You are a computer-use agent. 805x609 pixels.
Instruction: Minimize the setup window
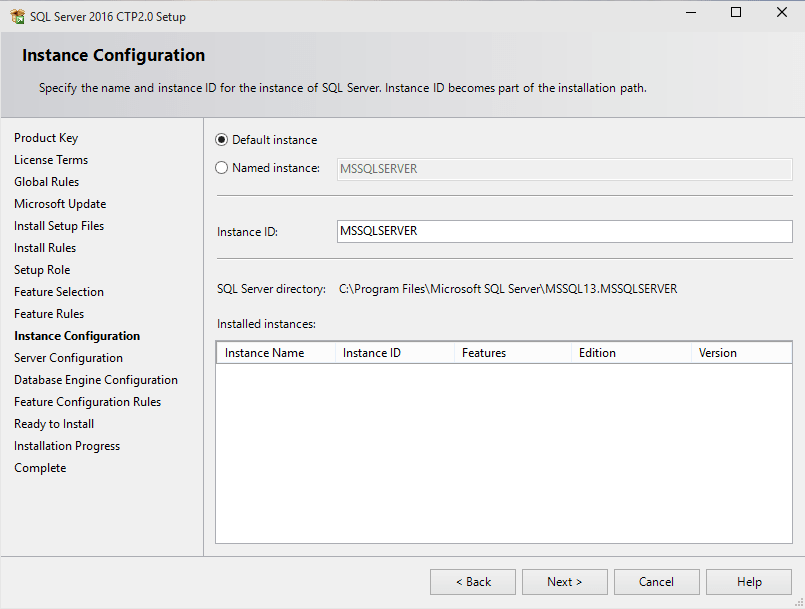[x=691, y=12]
